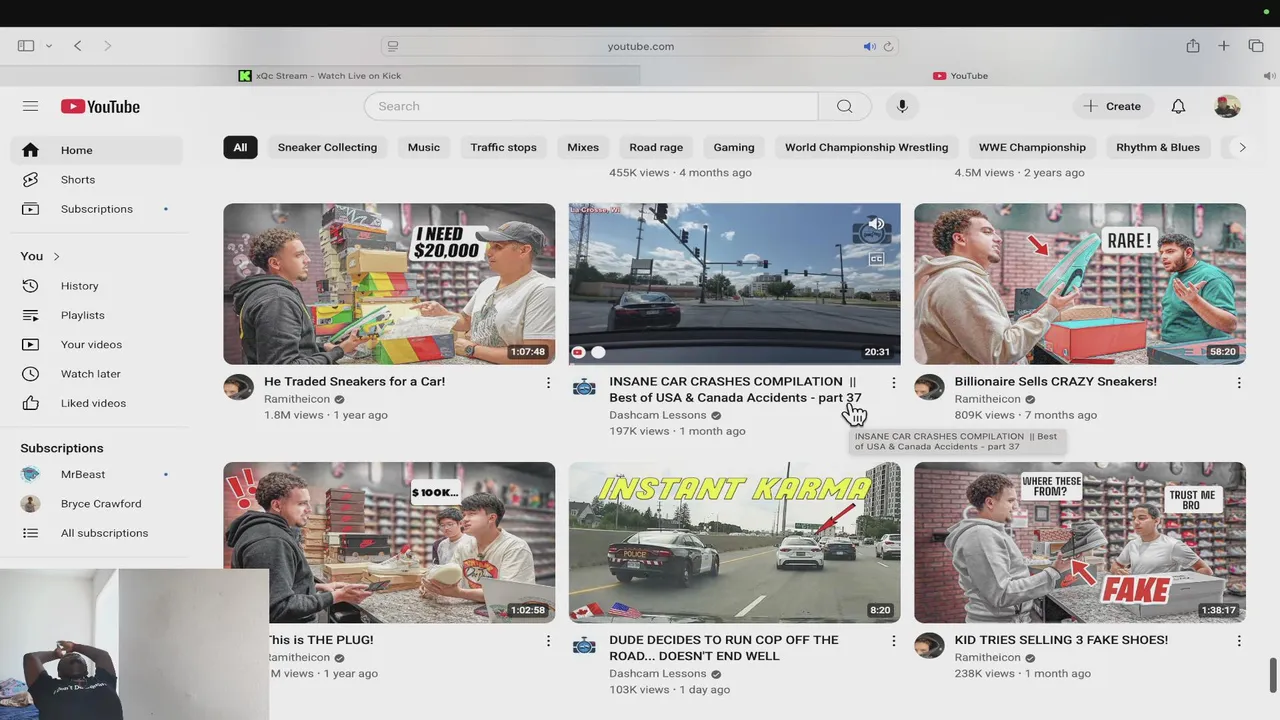Open options for This is THE PLUG video

click(548, 641)
